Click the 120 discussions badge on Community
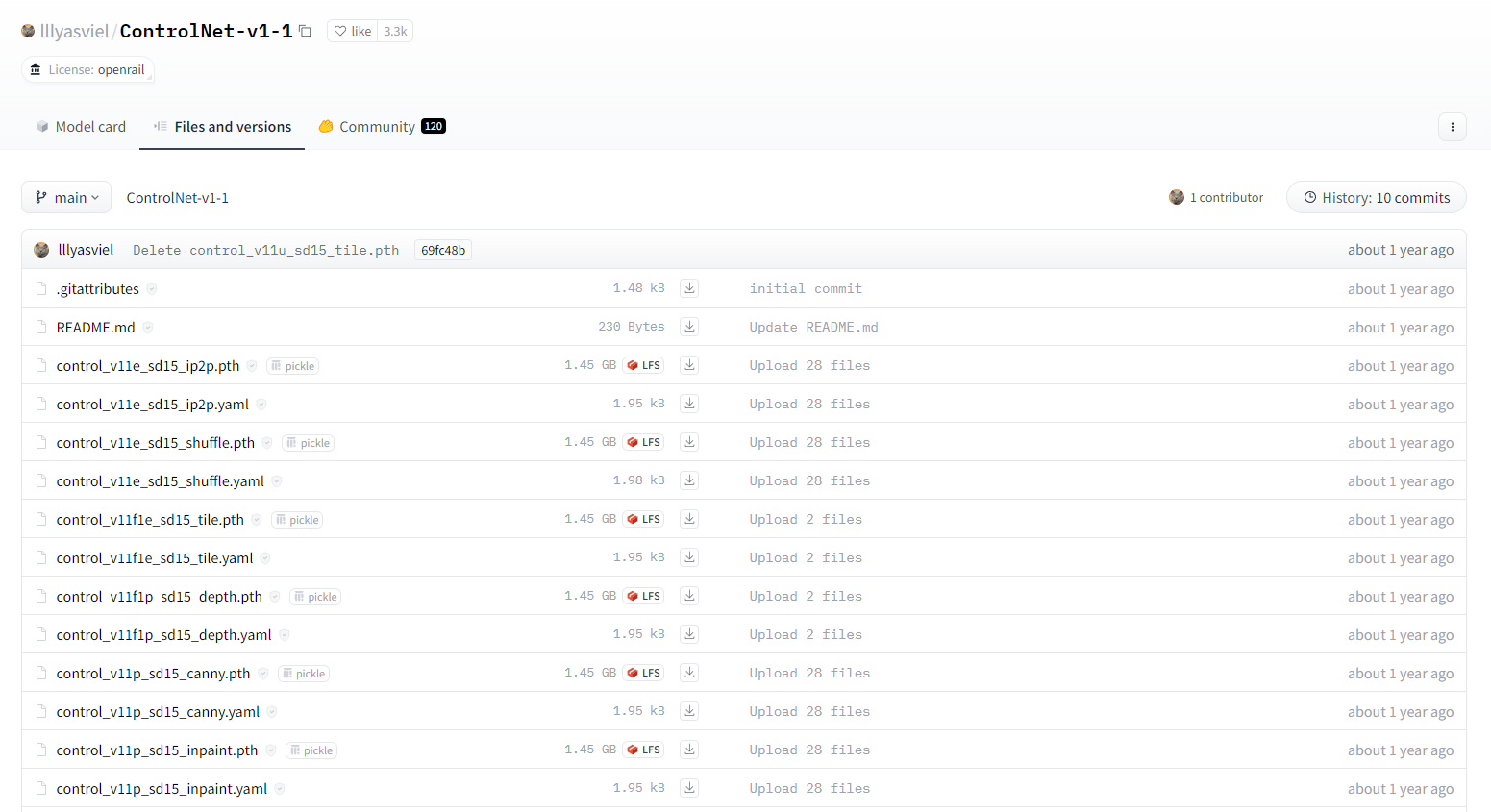The height and width of the screenshot is (812, 1491). pos(434,126)
